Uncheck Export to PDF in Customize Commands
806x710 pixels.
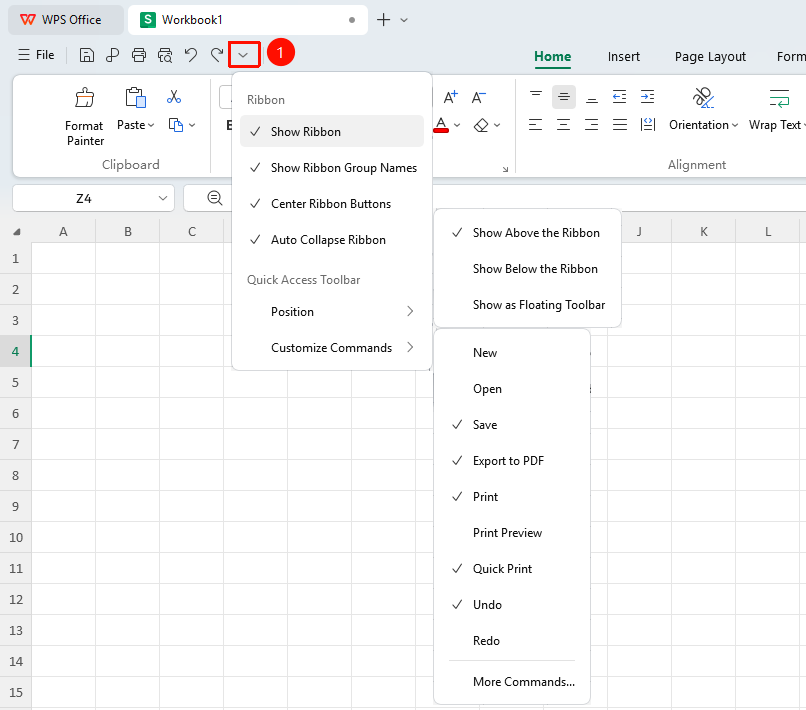point(512,461)
